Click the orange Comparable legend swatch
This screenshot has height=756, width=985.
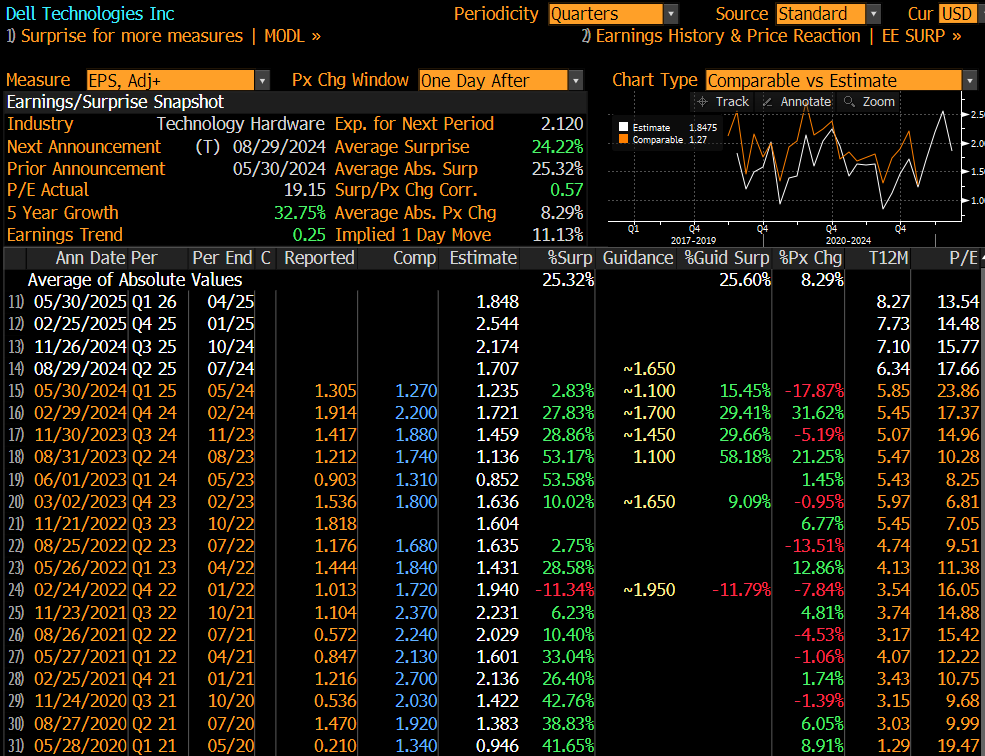[623, 140]
